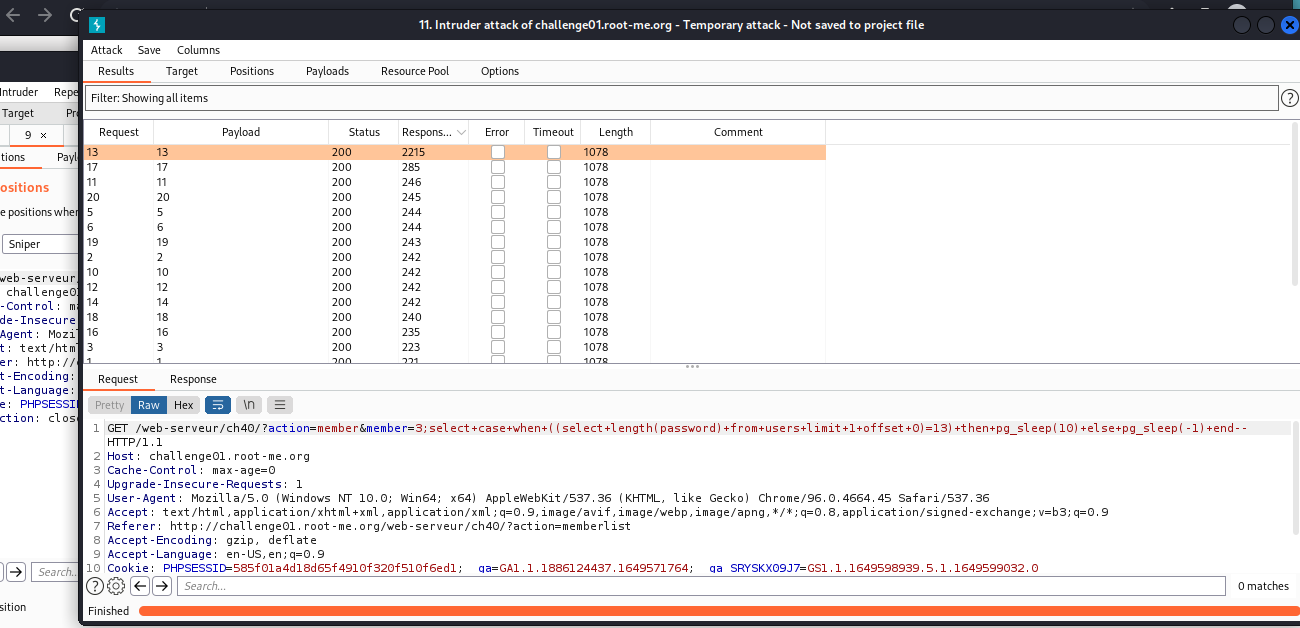Sort results by Status column header

364,132
